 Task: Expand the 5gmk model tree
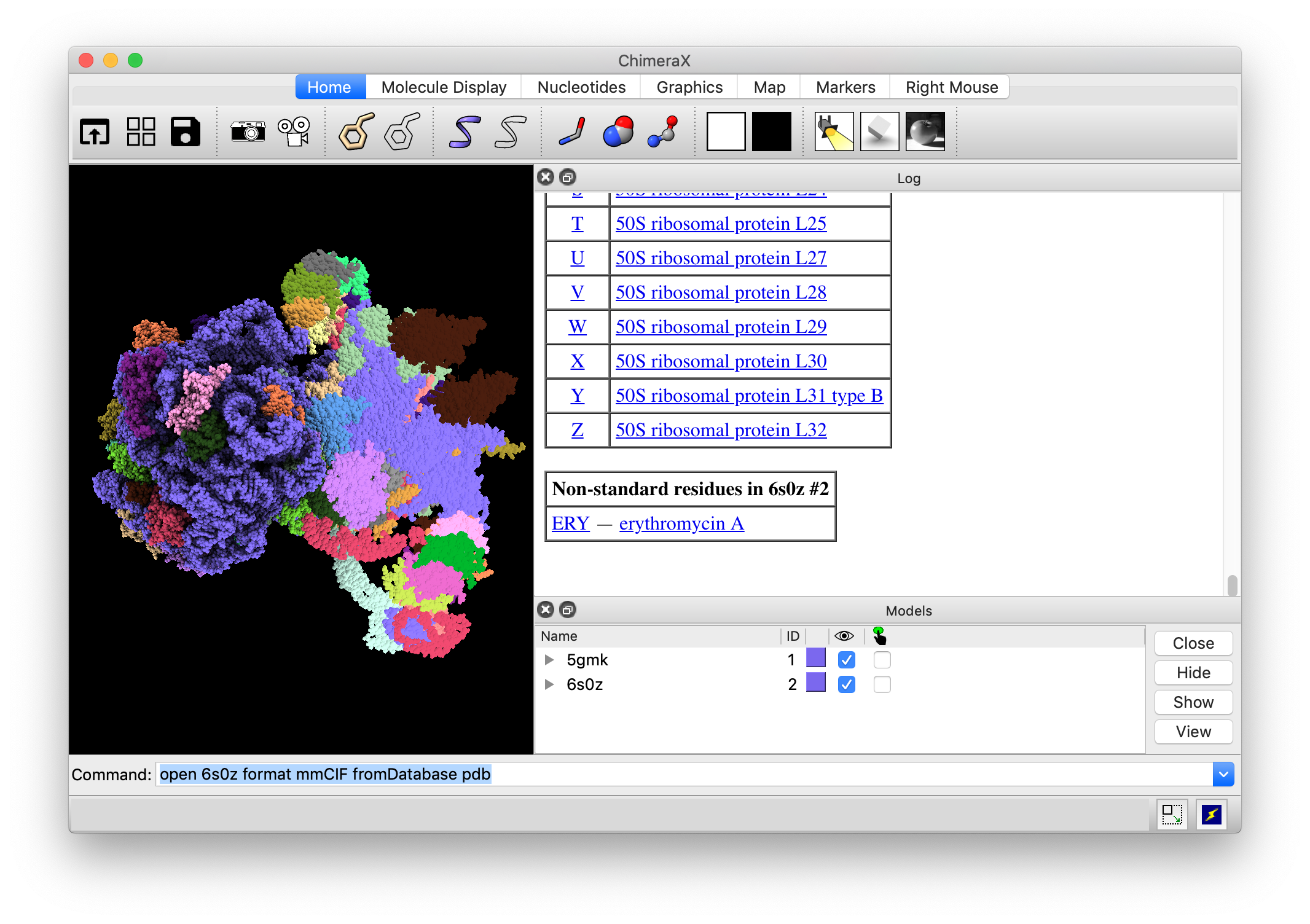549,660
